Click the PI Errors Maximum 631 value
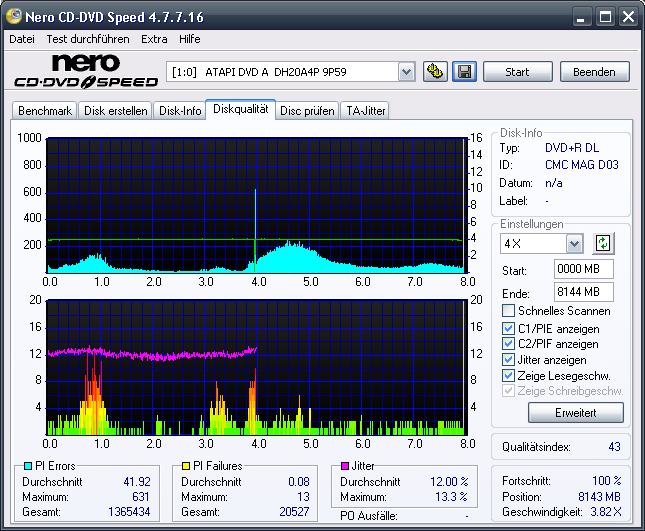The width and height of the screenshot is (645, 531). [141, 497]
